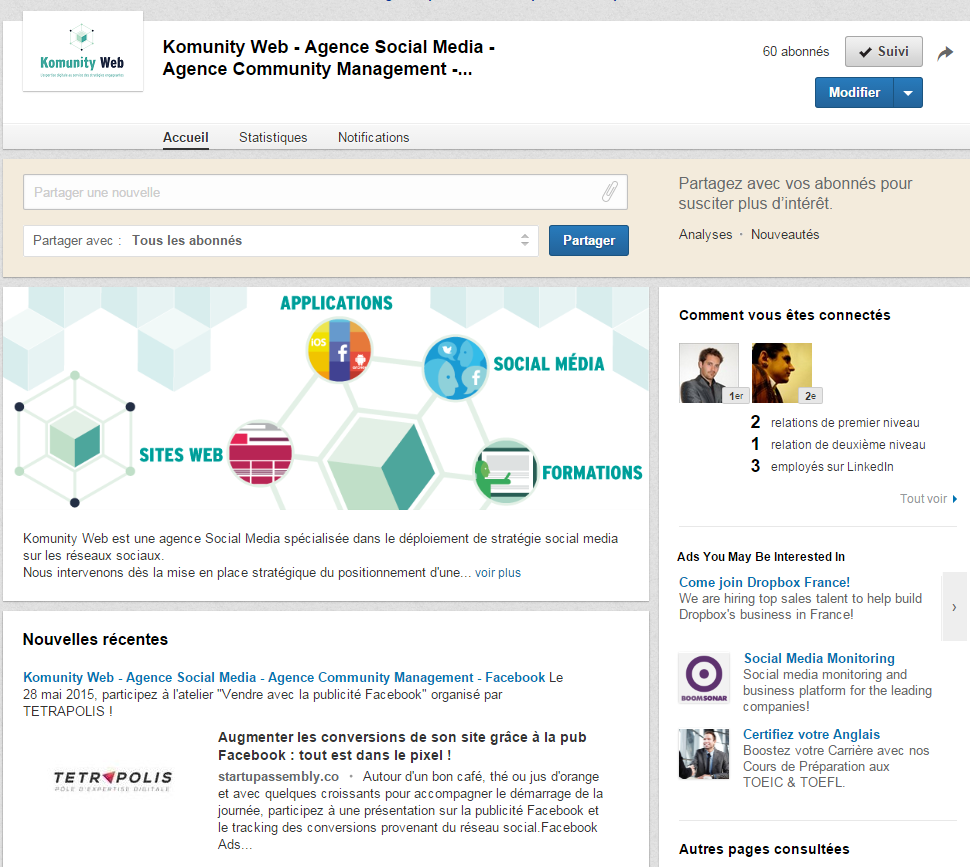The height and width of the screenshot is (867, 970).
Task: Click the BoomSonar ad logo
Action: tap(704, 678)
